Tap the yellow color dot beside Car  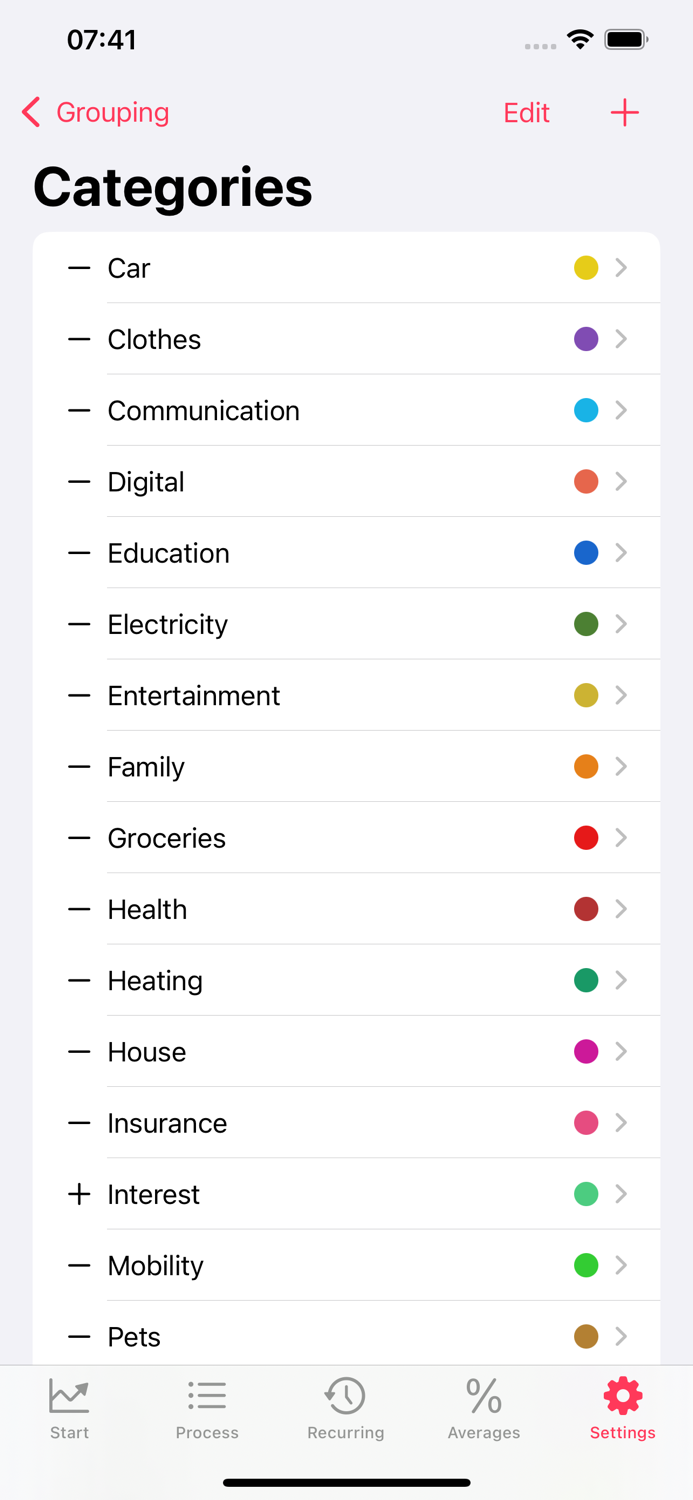pyautogui.click(x=586, y=268)
